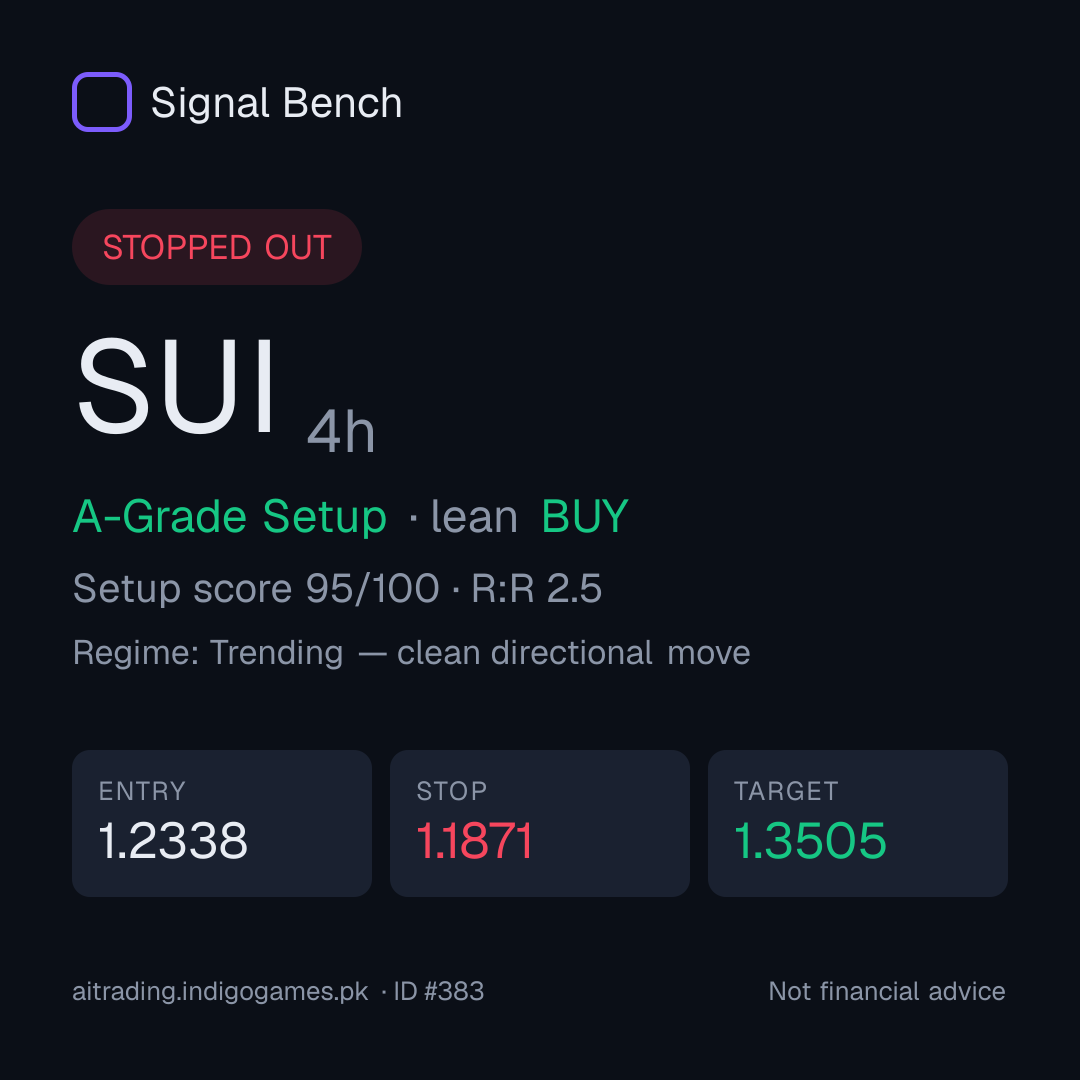Click the green target value 1.3505
The image size is (1080, 1080).
810,841
